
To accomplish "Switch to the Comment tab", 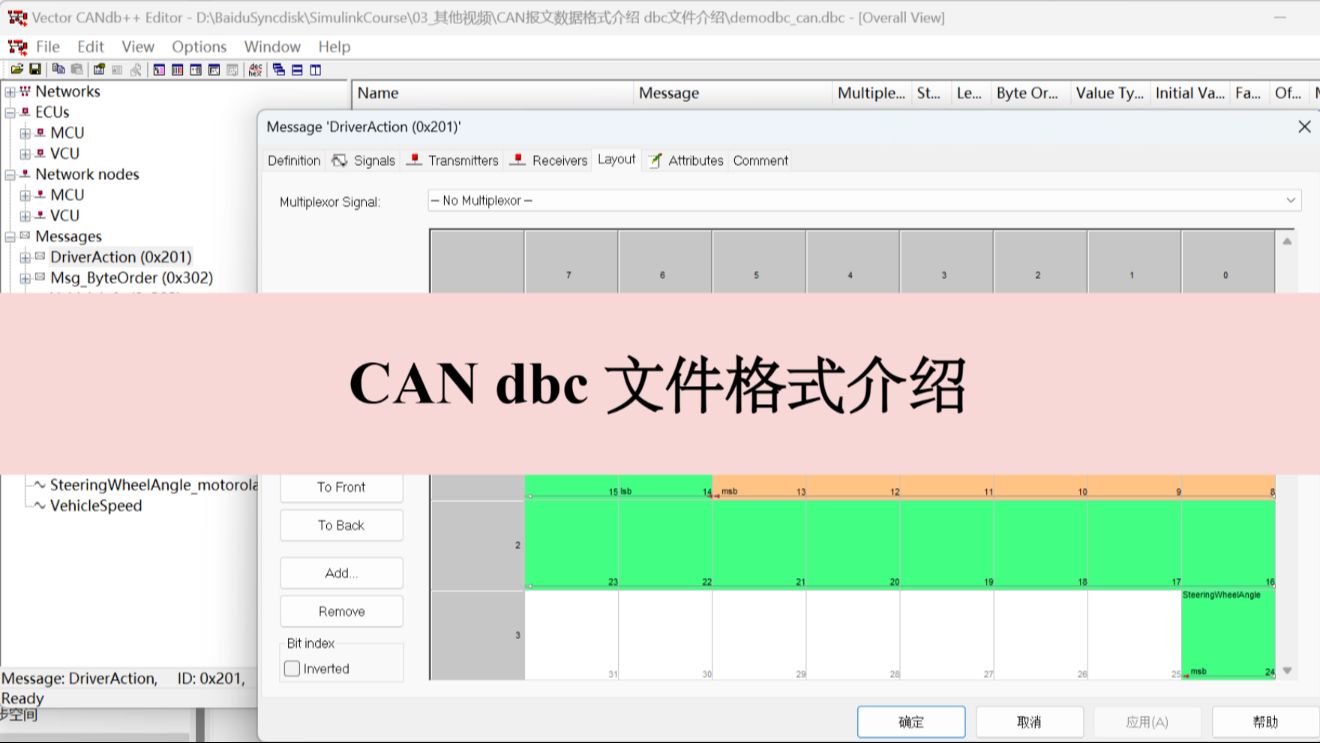I will point(761,160).
